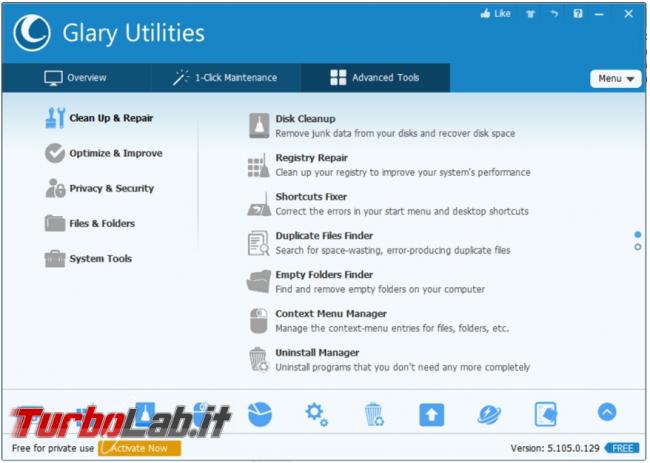Click the Empty Folders Finder folder icon
The height and width of the screenshot is (463, 650).
tap(259, 281)
